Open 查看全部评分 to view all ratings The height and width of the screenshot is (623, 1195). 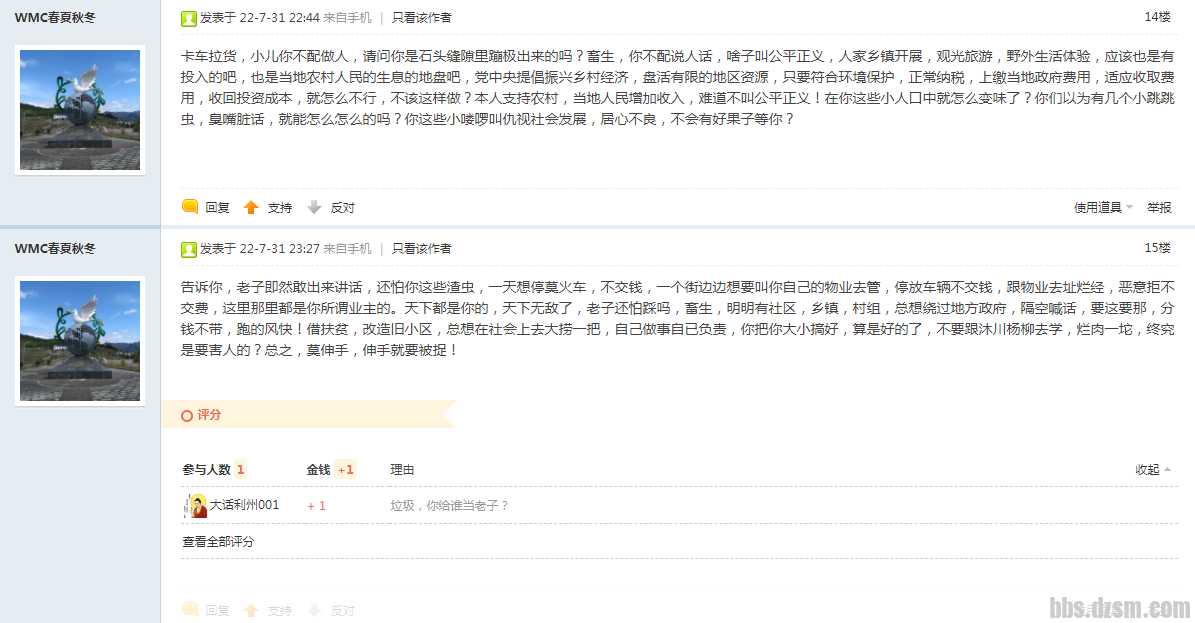(218, 541)
